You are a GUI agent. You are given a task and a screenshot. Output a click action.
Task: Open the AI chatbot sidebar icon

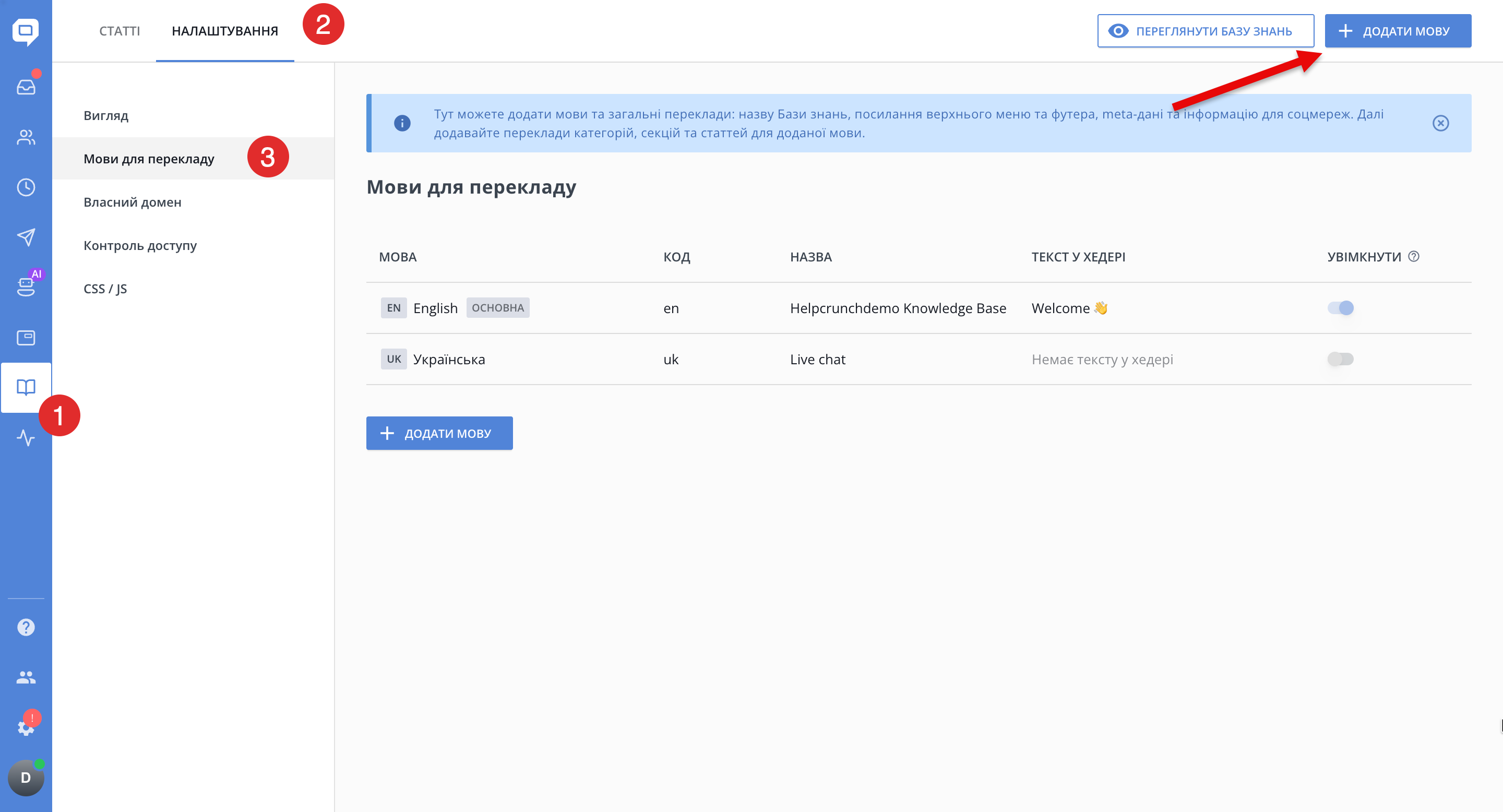[26, 286]
